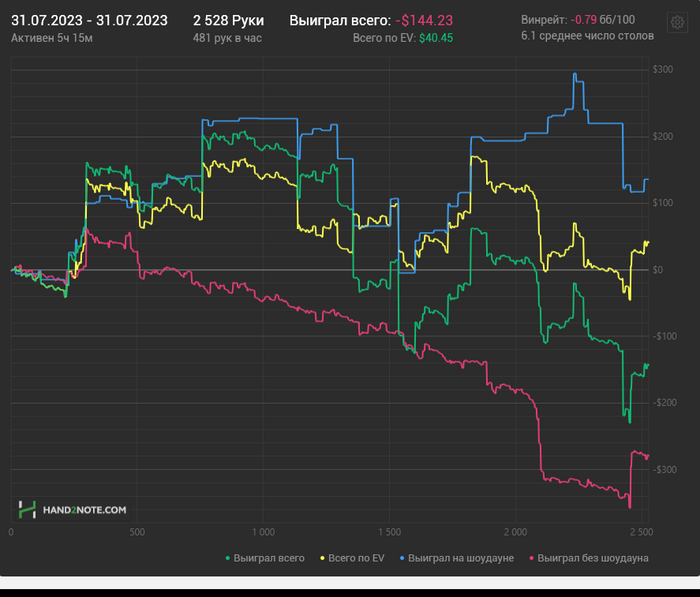Viewport: 700px width, 597px height.
Task: Click the $300 y-axis label
Action: click(662, 70)
